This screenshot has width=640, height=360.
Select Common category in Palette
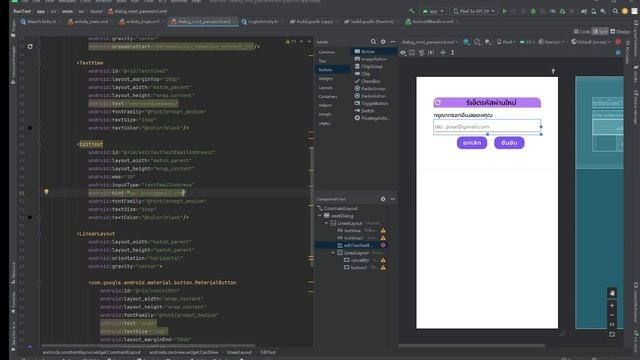click(326, 52)
